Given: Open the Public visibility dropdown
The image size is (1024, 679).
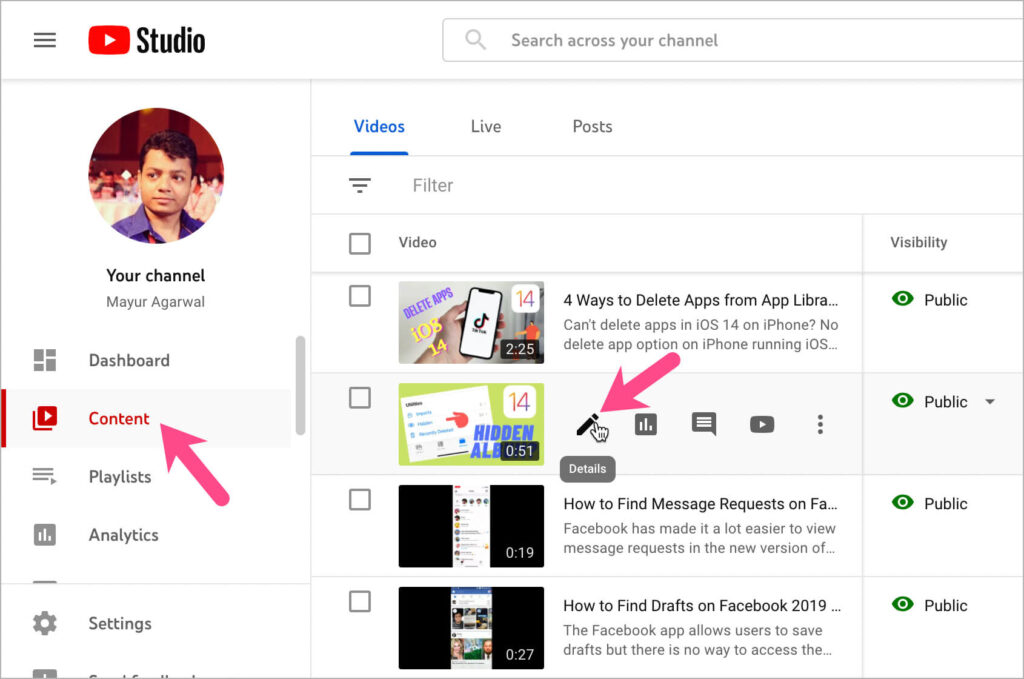Looking at the screenshot, I should click(x=989, y=401).
